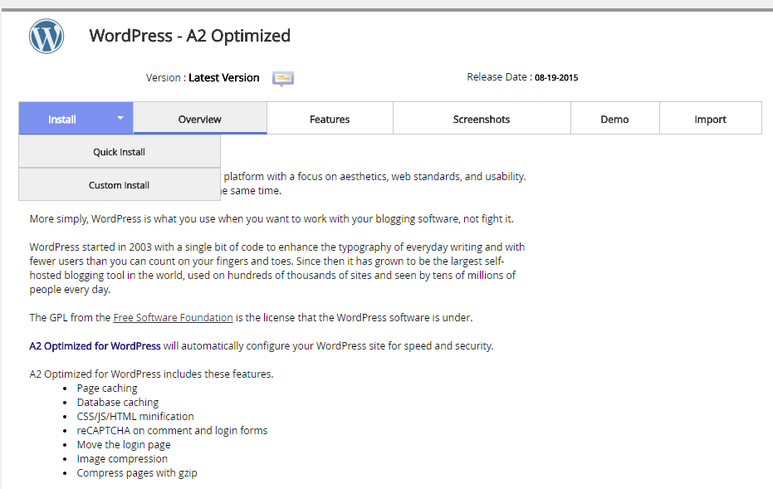Image resolution: width=773 pixels, height=489 pixels.
Task: Go to the Demo tab
Action: (614, 119)
